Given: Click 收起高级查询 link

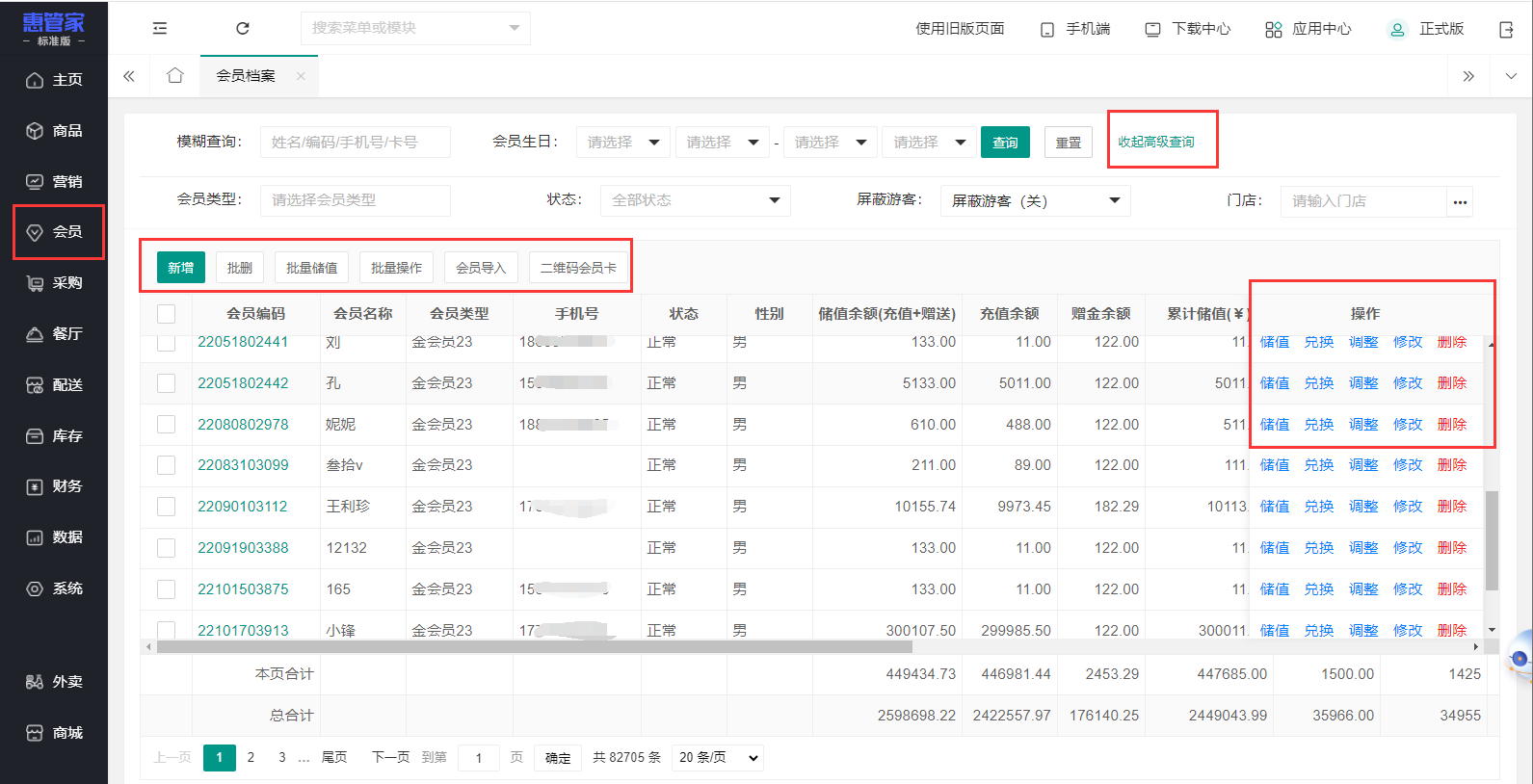Looking at the screenshot, I should point(1156,142).
